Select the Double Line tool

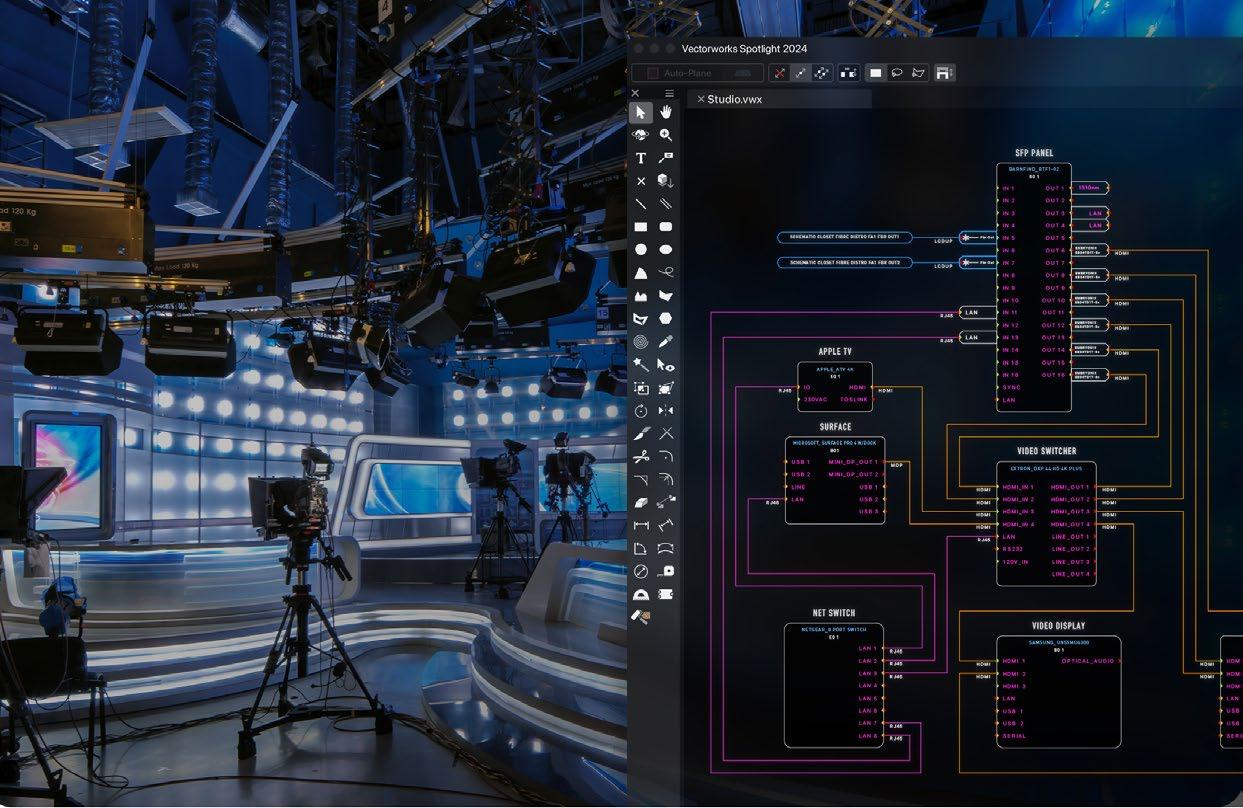pyautogui.click(x=666, y=204)
